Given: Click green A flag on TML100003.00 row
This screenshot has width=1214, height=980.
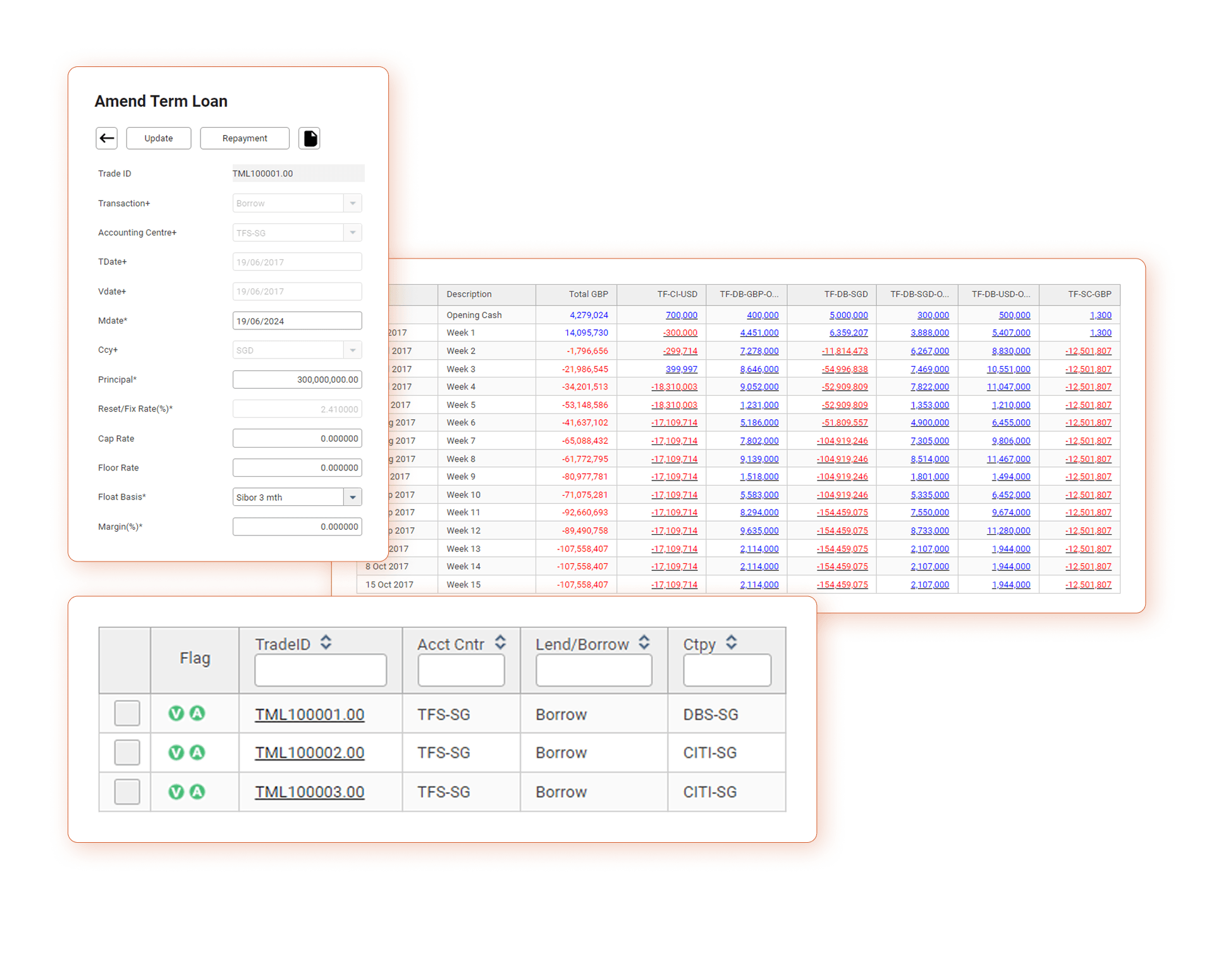Looking at the screenshot, I should [x=197, y=792].
